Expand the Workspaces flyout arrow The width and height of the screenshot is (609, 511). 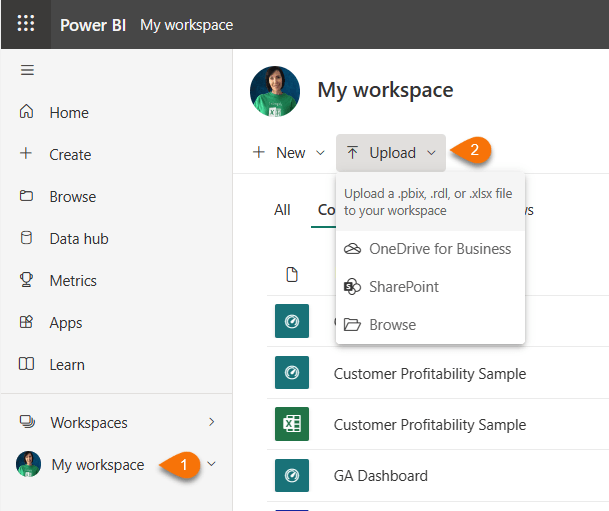click(212, 422)
